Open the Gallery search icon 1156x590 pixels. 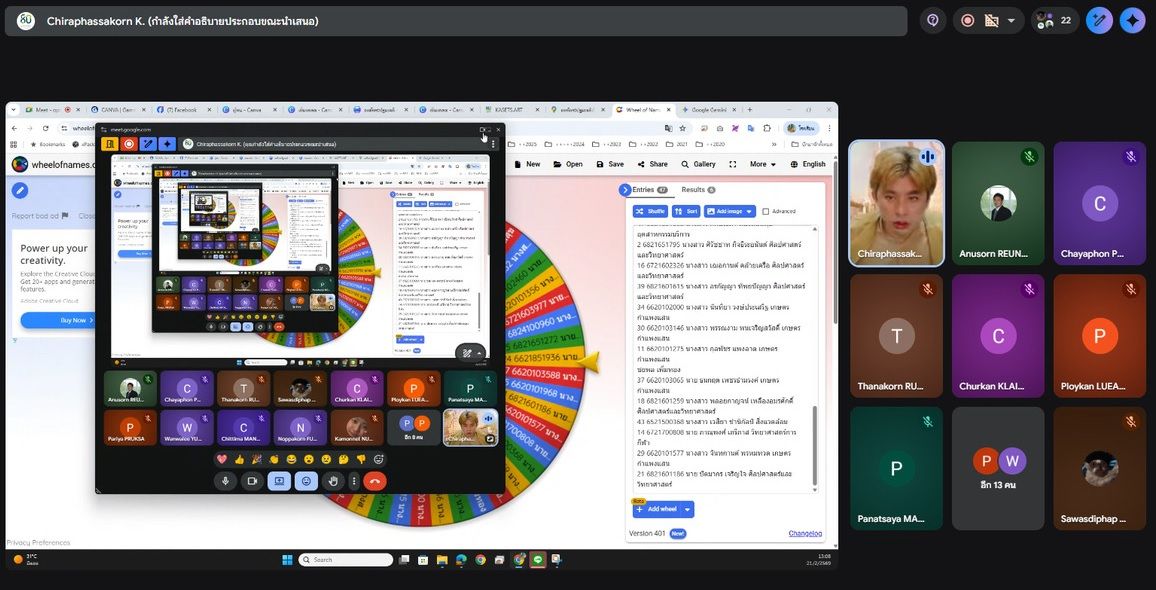coord(683,164)
